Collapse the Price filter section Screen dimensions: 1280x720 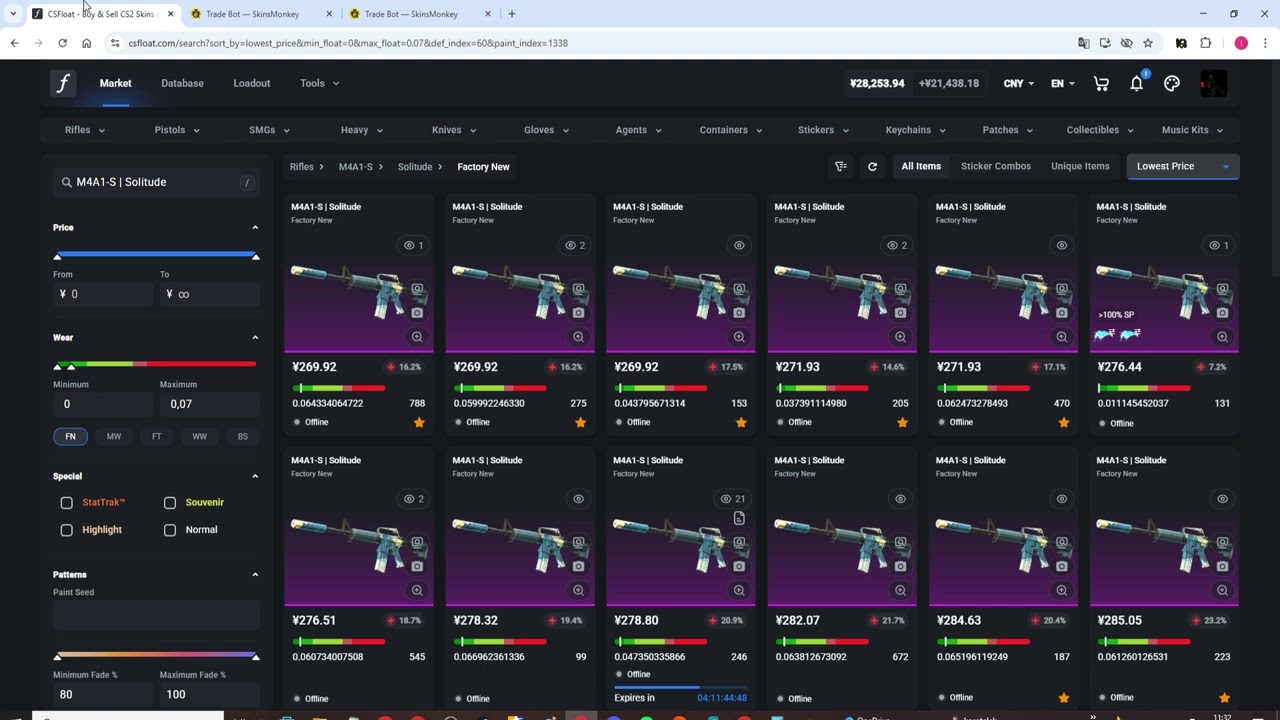(x=255, y=228)
